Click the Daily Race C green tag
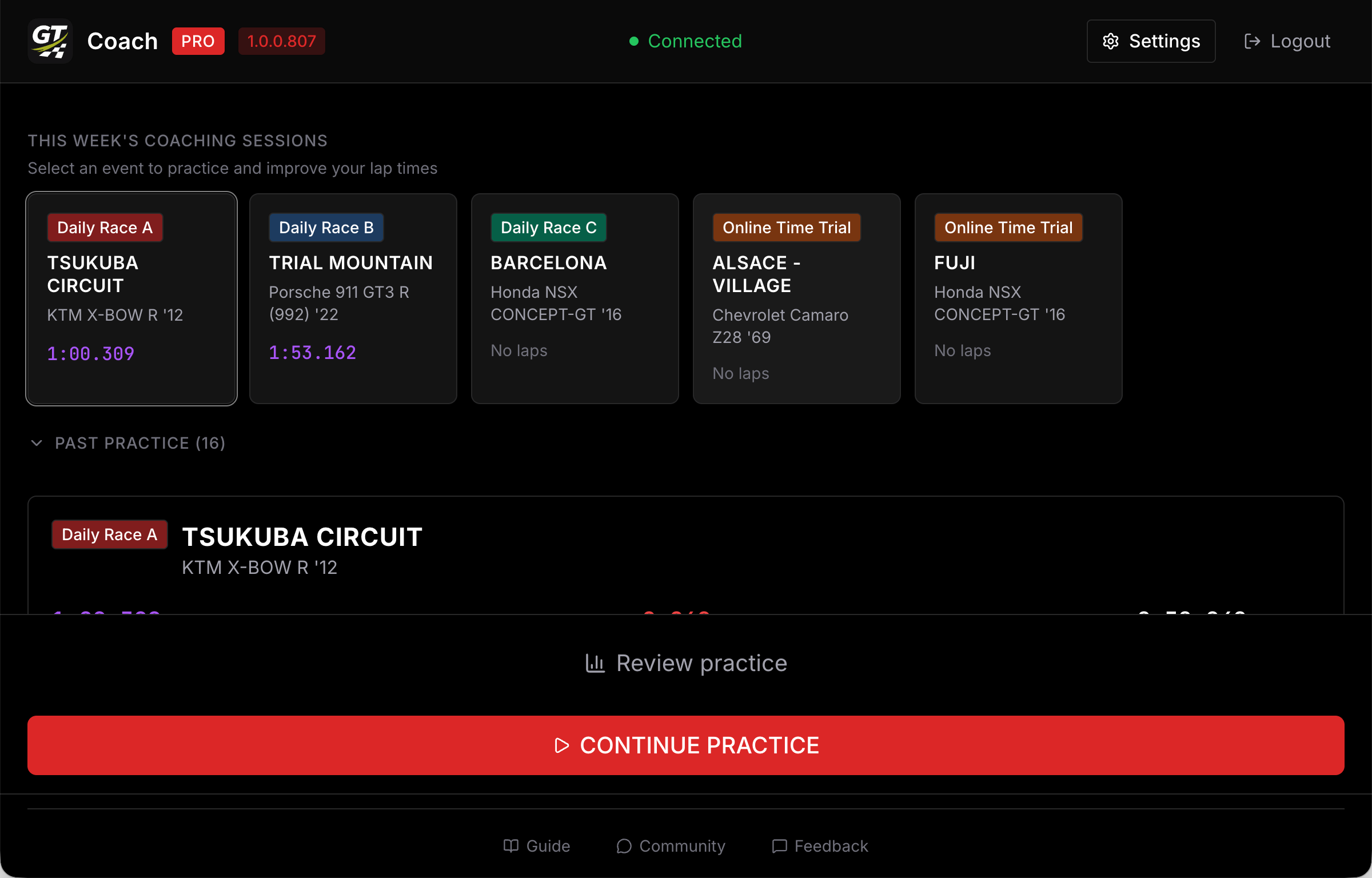This screenshot has width=1372, height=878. click(548, 228)
